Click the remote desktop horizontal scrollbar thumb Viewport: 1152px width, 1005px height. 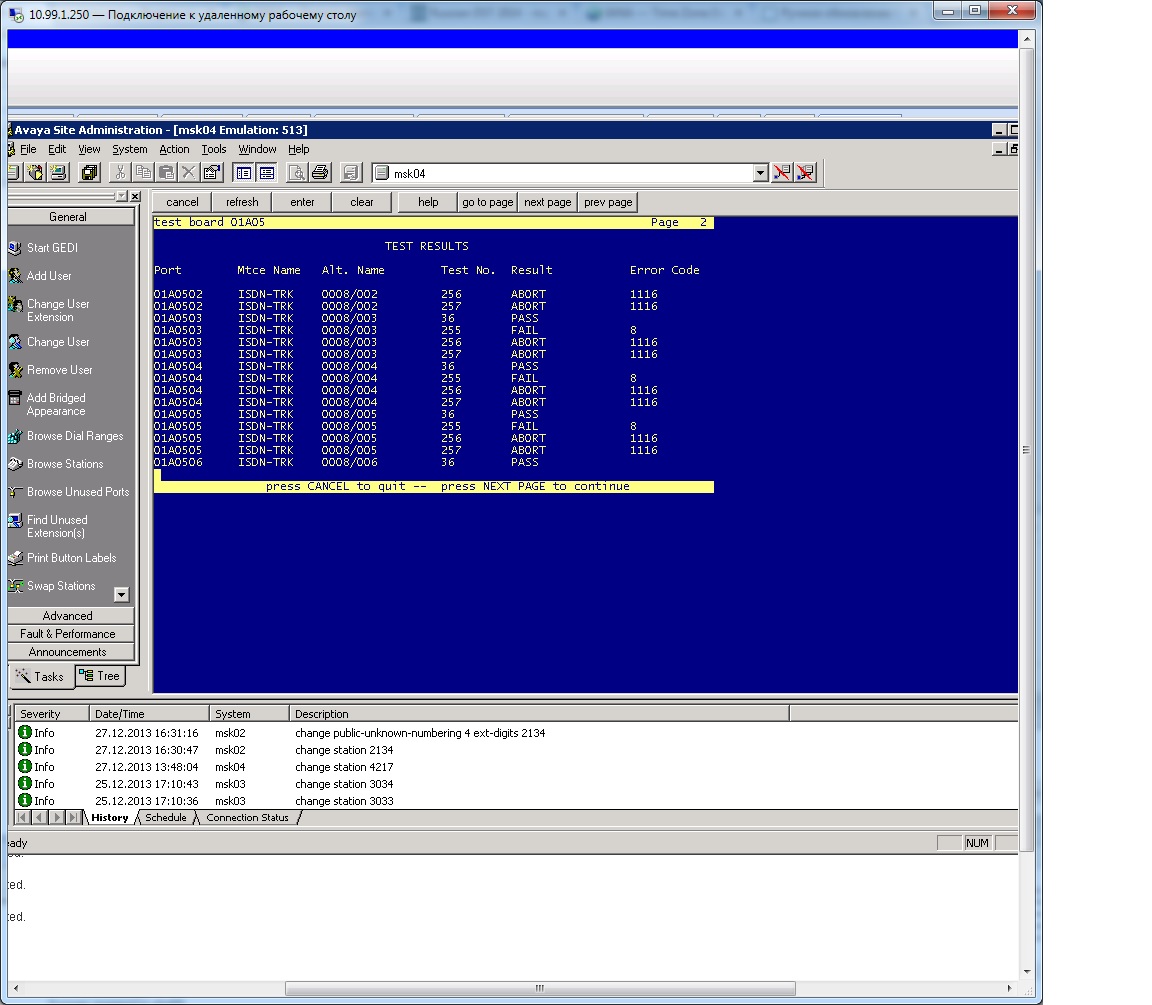click(x=540, y=988)
